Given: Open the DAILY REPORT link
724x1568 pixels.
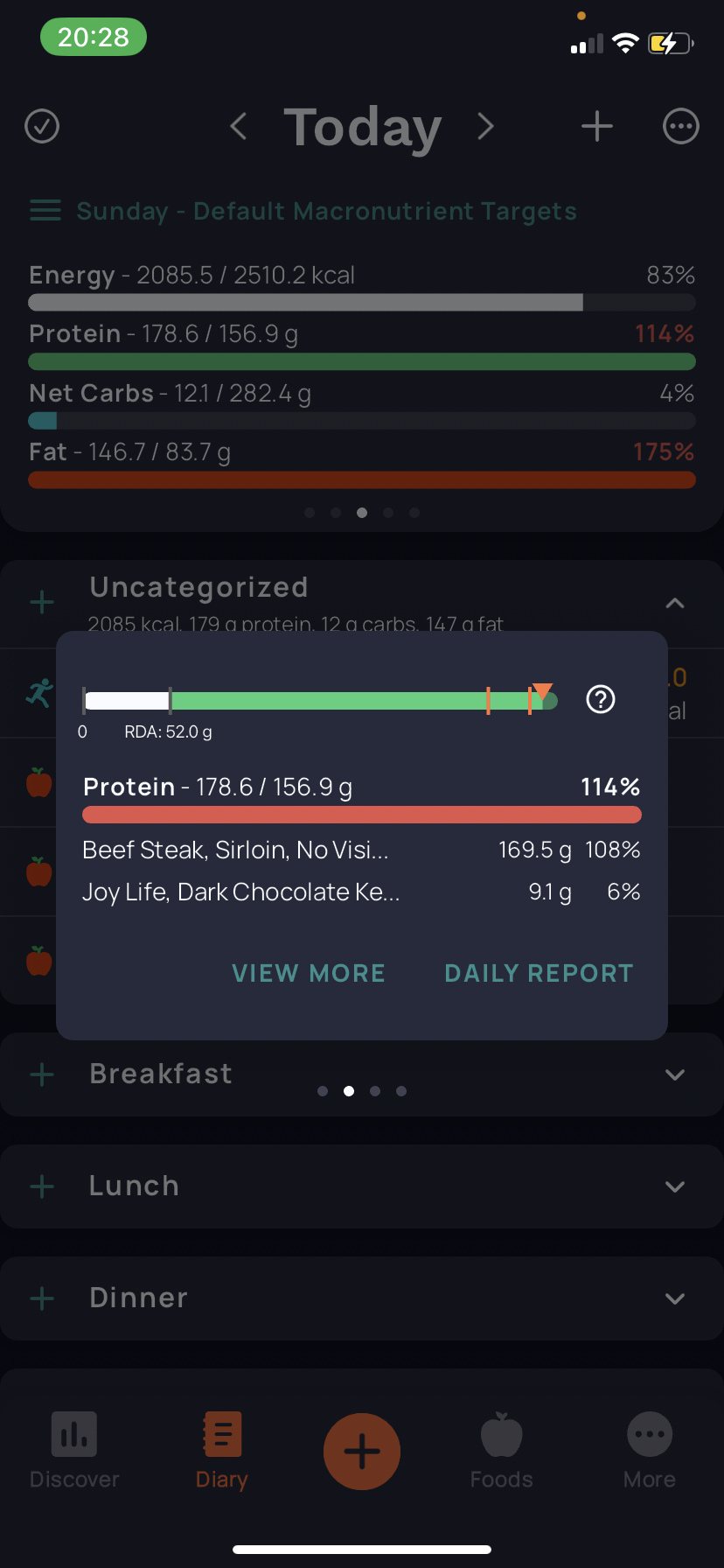Looking at the screenshot, I should 539,973.
